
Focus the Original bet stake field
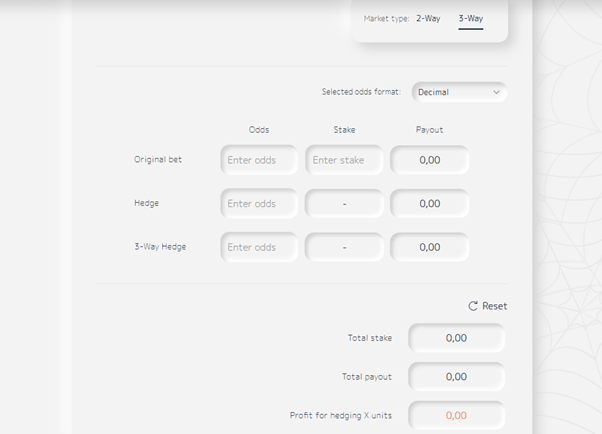click(344, 160)
